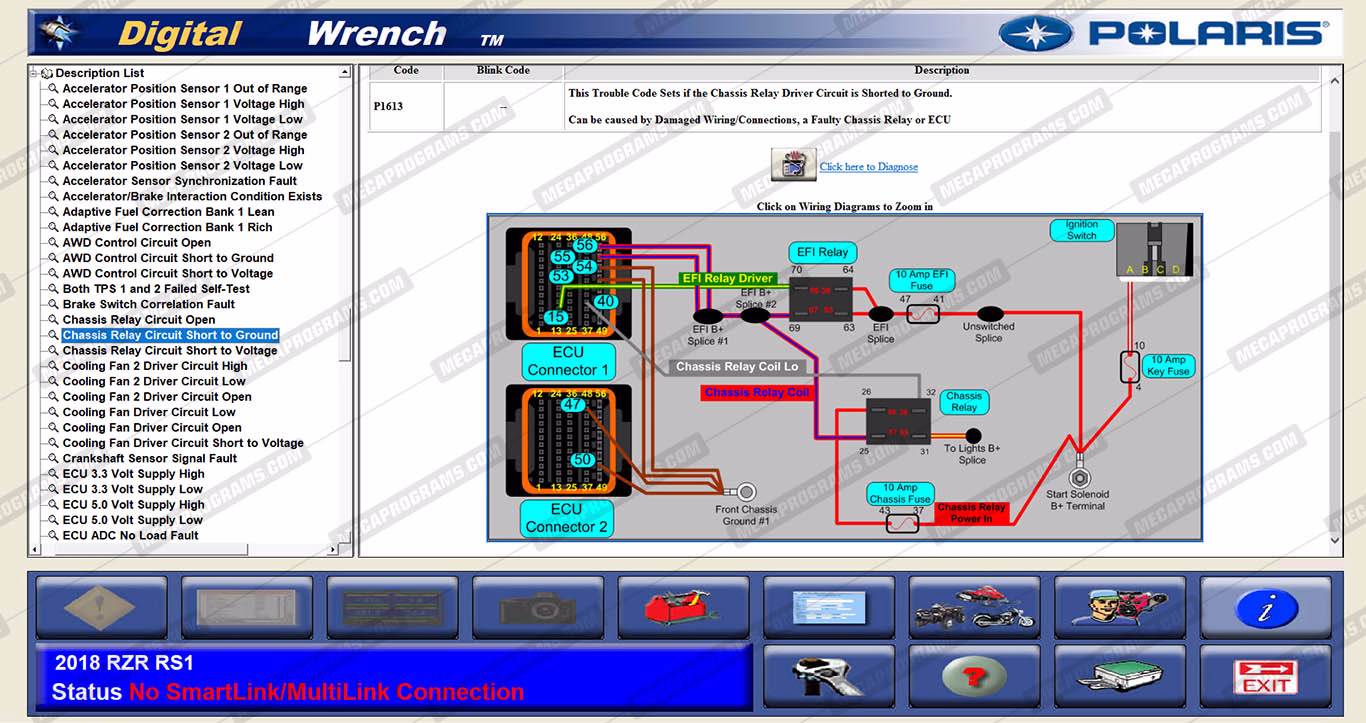Select Accelerator/Brake Interaction Condition Exists
The image size is (1366, 723).
[x=192, y=196]
